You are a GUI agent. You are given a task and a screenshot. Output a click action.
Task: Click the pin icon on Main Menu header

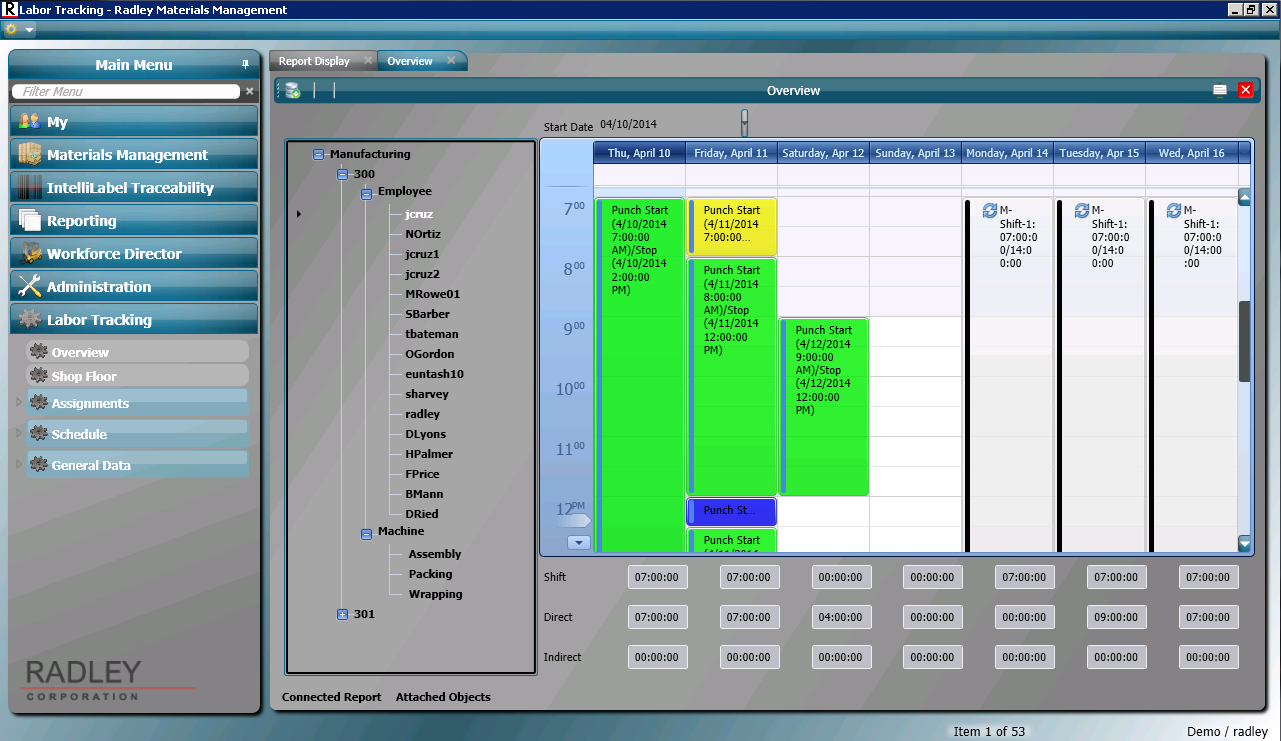tap(245, 65)
